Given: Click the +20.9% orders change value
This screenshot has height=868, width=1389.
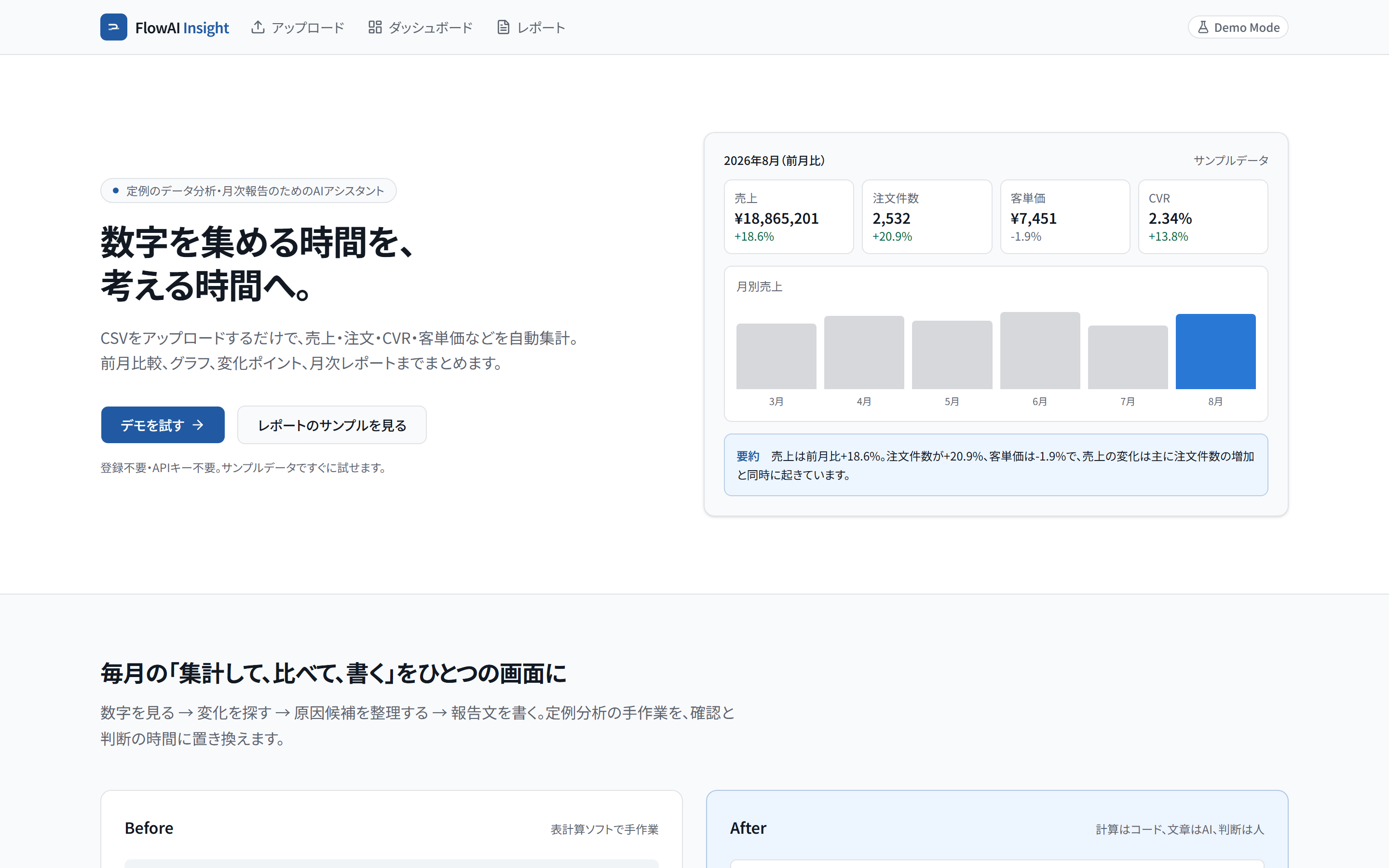Looking at the screenshot, I should [x=892, y=236].
